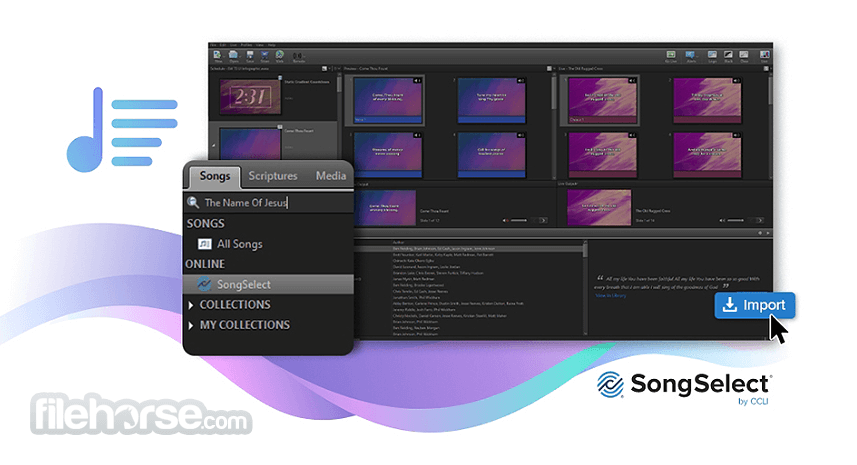Click the Preview output mini thumbnail

pyautogui.click(x=385, y=208)
